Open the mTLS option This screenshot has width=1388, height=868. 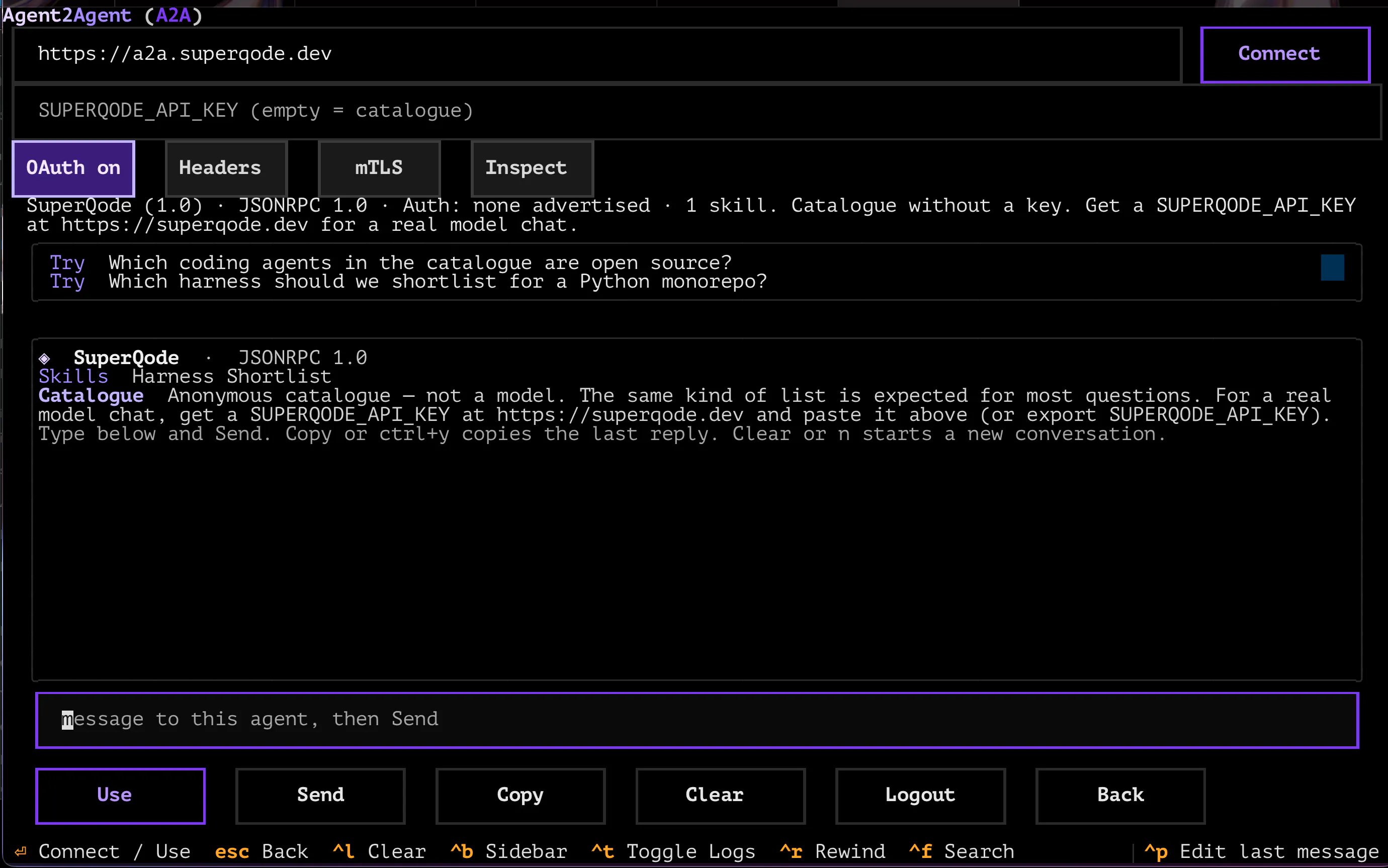click(x=379, y=168)
